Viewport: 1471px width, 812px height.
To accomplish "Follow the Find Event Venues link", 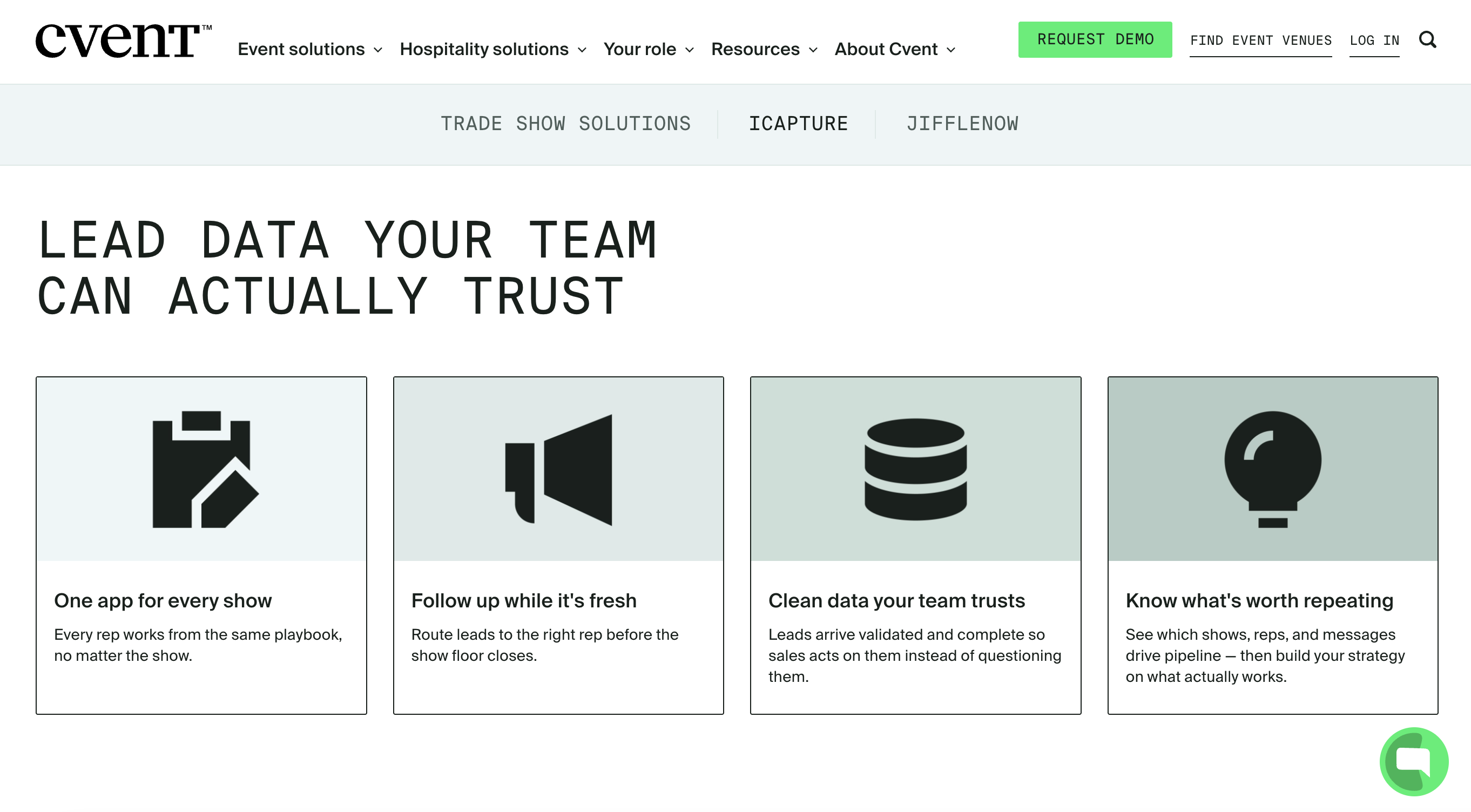I will [1260, 40].
